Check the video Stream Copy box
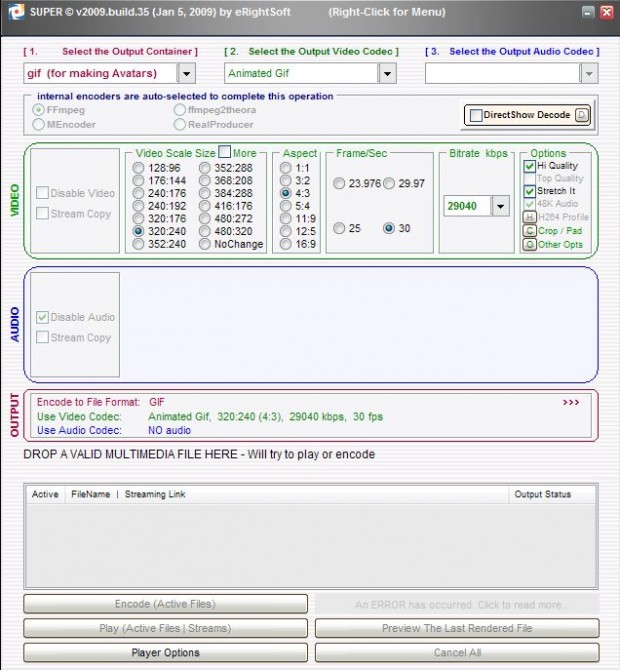This screenshot has width=620, height=670. tap(42, 213)
